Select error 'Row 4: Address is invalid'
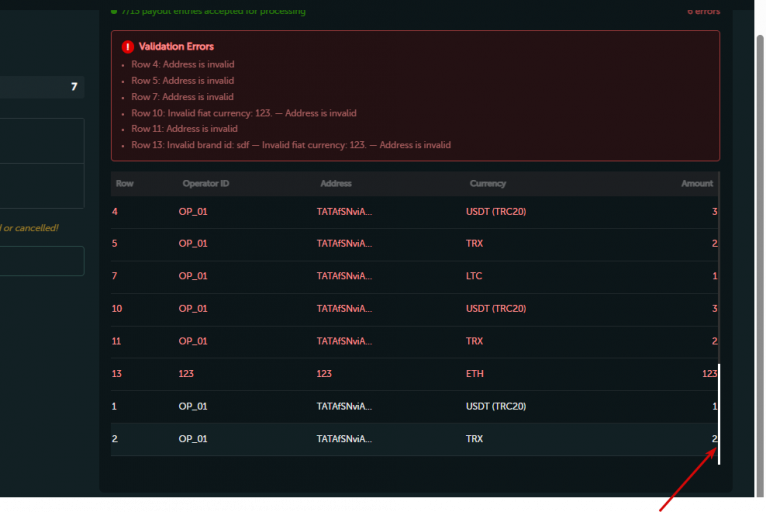Screen dimensions: 766x512 click(x=183, y=64)
